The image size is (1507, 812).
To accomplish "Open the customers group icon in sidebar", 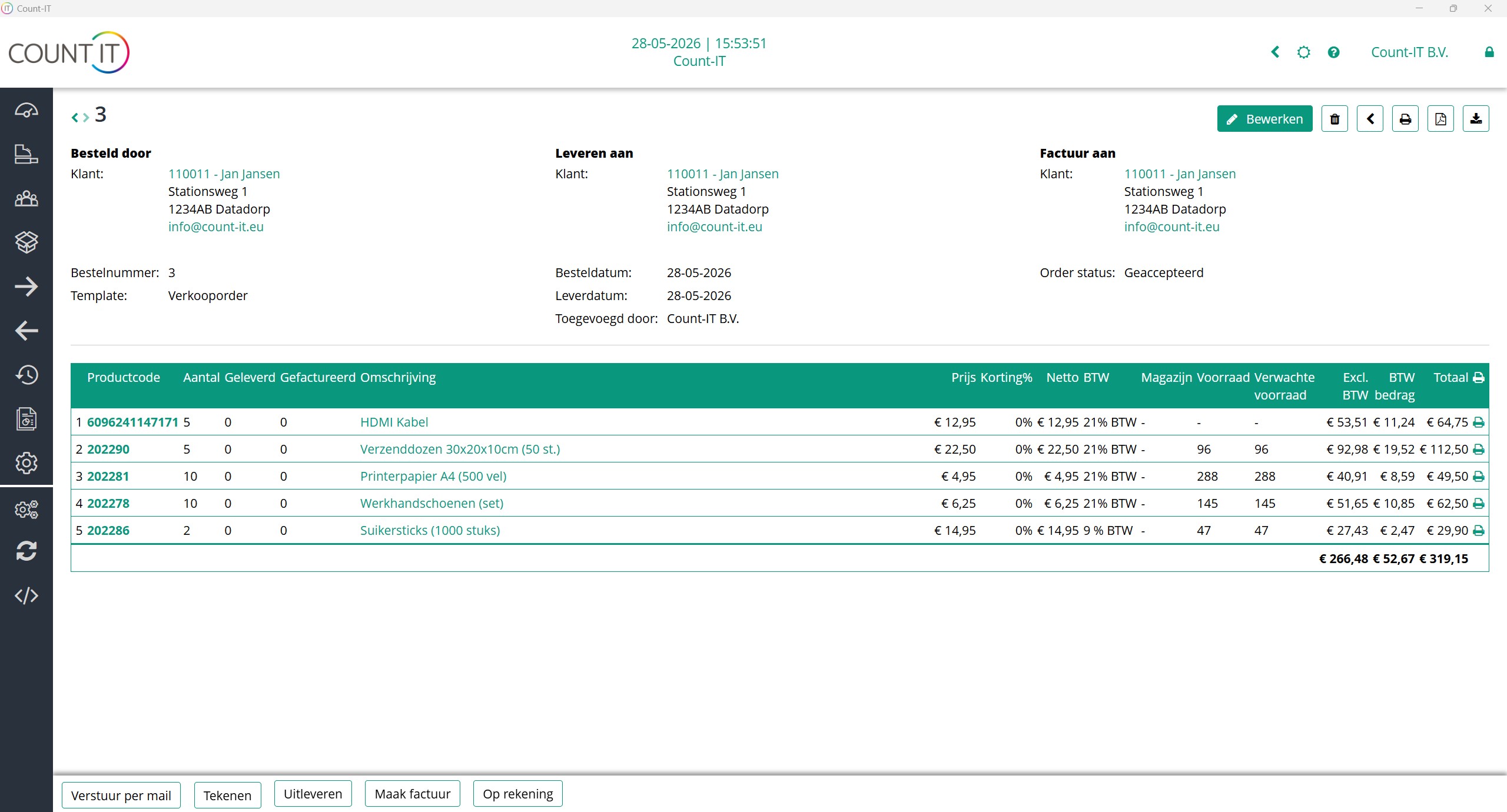I will click(x=26, y=198).
